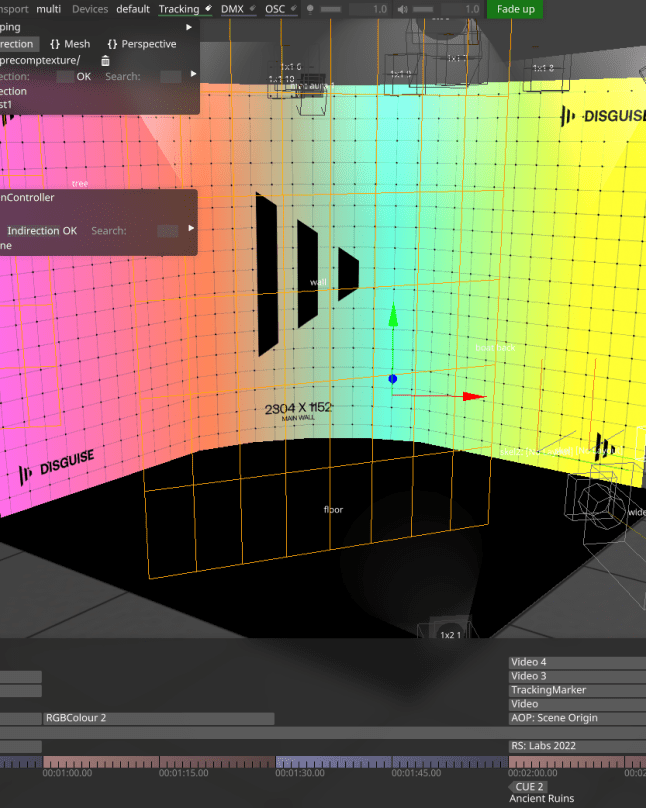
Task: Click the pencil icon next to DMX
Action: (x=252, y=8)
